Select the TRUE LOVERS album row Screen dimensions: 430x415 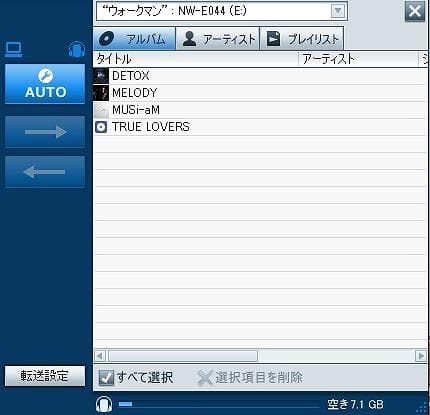[261, 127]
